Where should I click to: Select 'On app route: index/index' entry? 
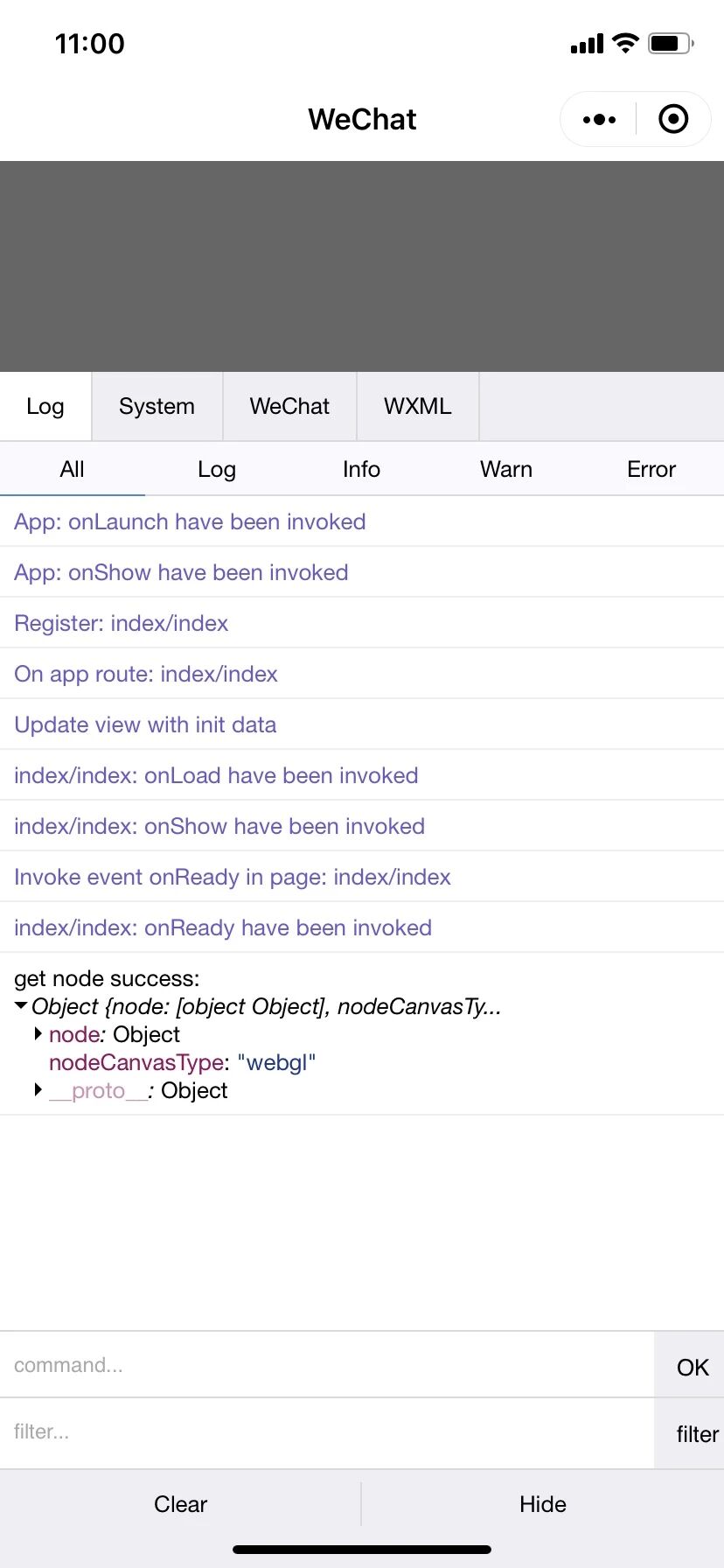point(362,674)
